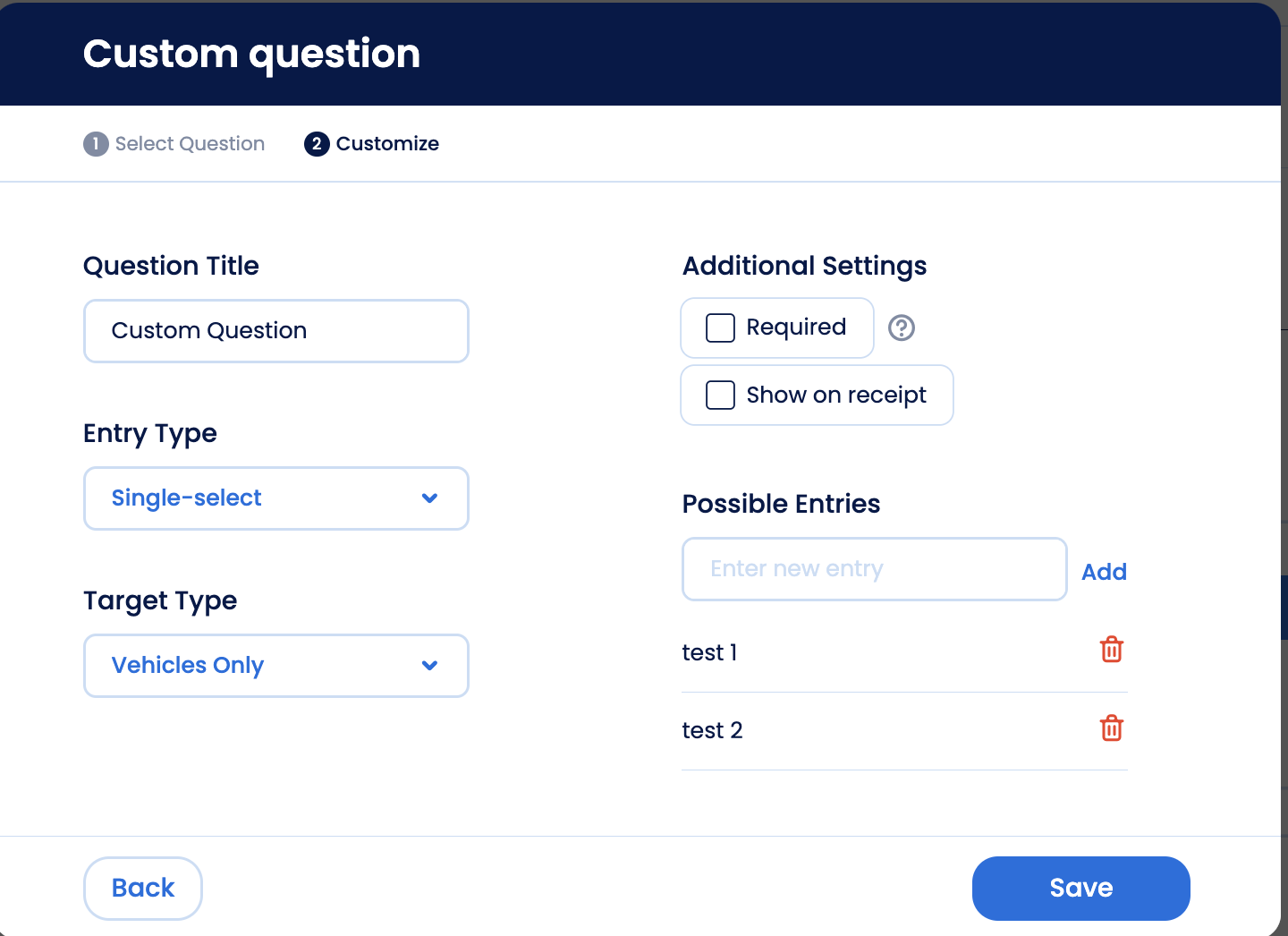Image resolution: width=1288 pixels, height=936 pixels.
Task: Click the step 1 circle icon
Action: [96, 144]
